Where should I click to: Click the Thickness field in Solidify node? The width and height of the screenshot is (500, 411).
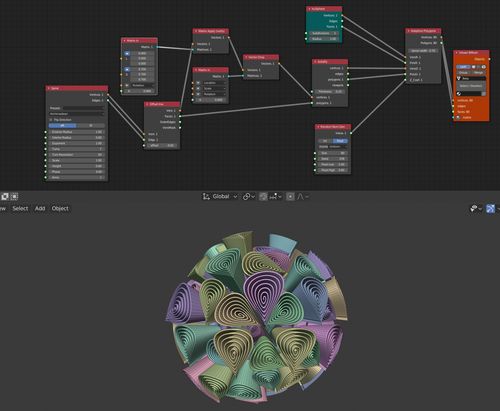click(x=330, y=91)
